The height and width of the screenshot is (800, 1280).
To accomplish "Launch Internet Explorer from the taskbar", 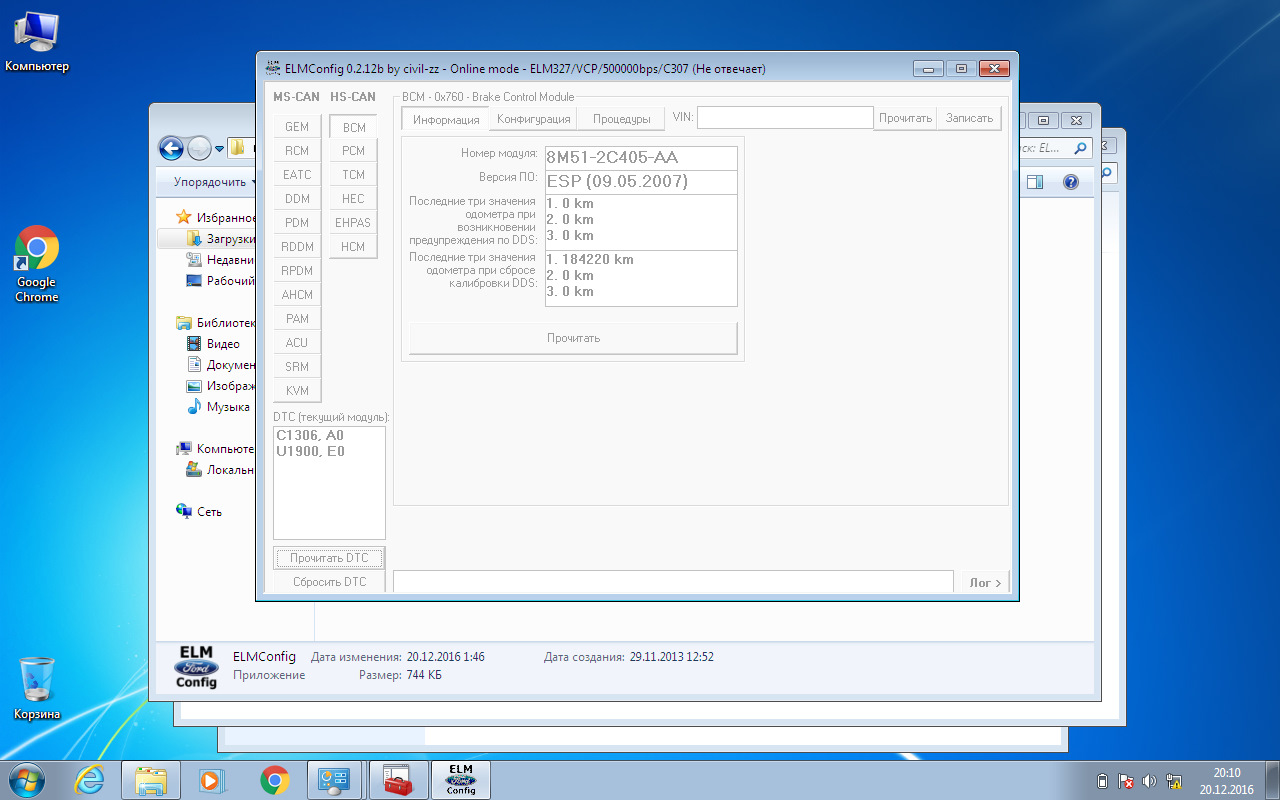I will [x=90, y=780].
